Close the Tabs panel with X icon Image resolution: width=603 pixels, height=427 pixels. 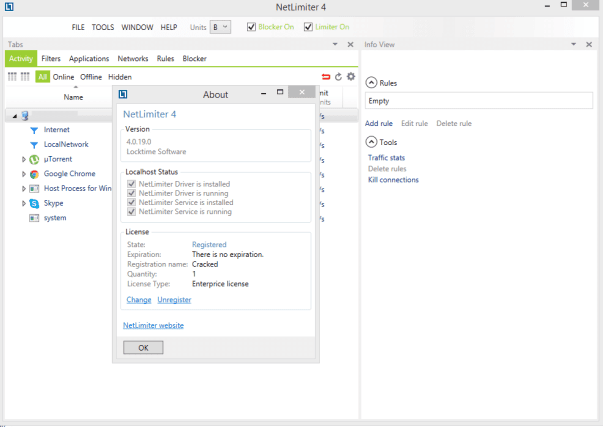350,45
